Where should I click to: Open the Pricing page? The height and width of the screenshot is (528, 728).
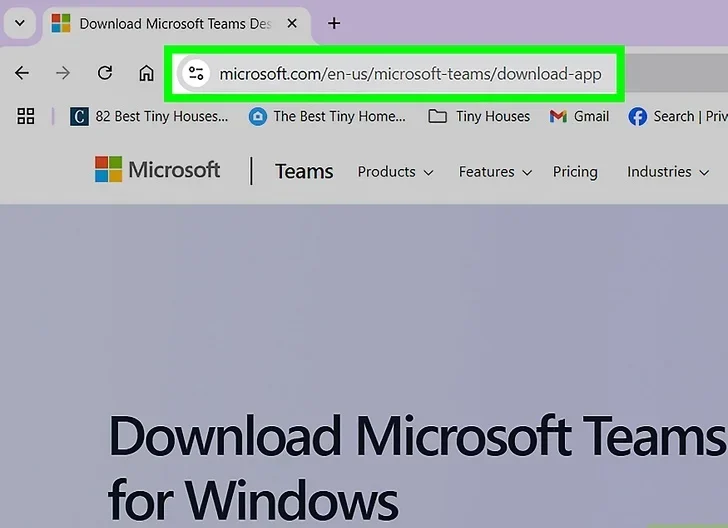(x=575, y=172)
